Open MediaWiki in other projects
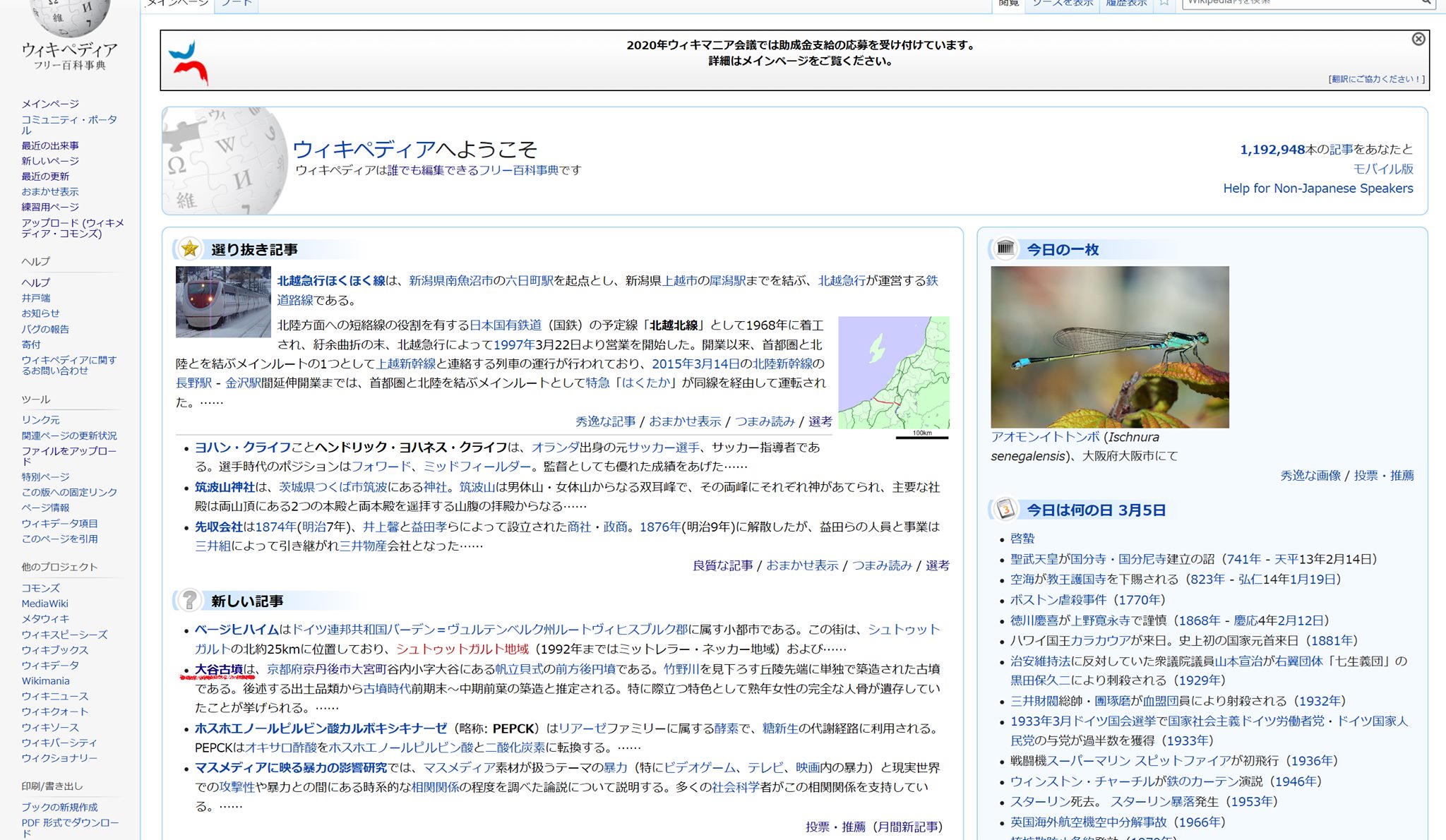The width and height of the screenshot is (1446, 840). click(45, 604)
